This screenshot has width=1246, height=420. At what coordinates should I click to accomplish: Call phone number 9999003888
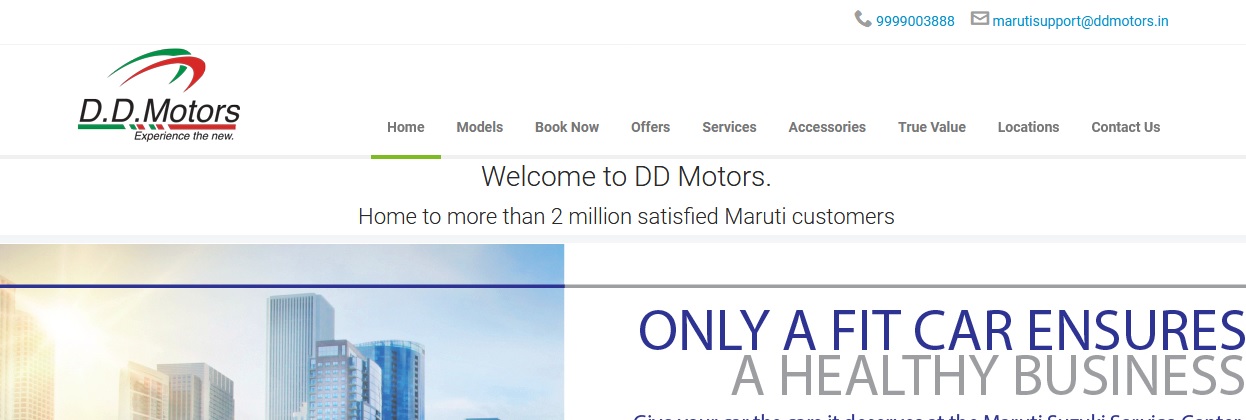click(915, 21)
